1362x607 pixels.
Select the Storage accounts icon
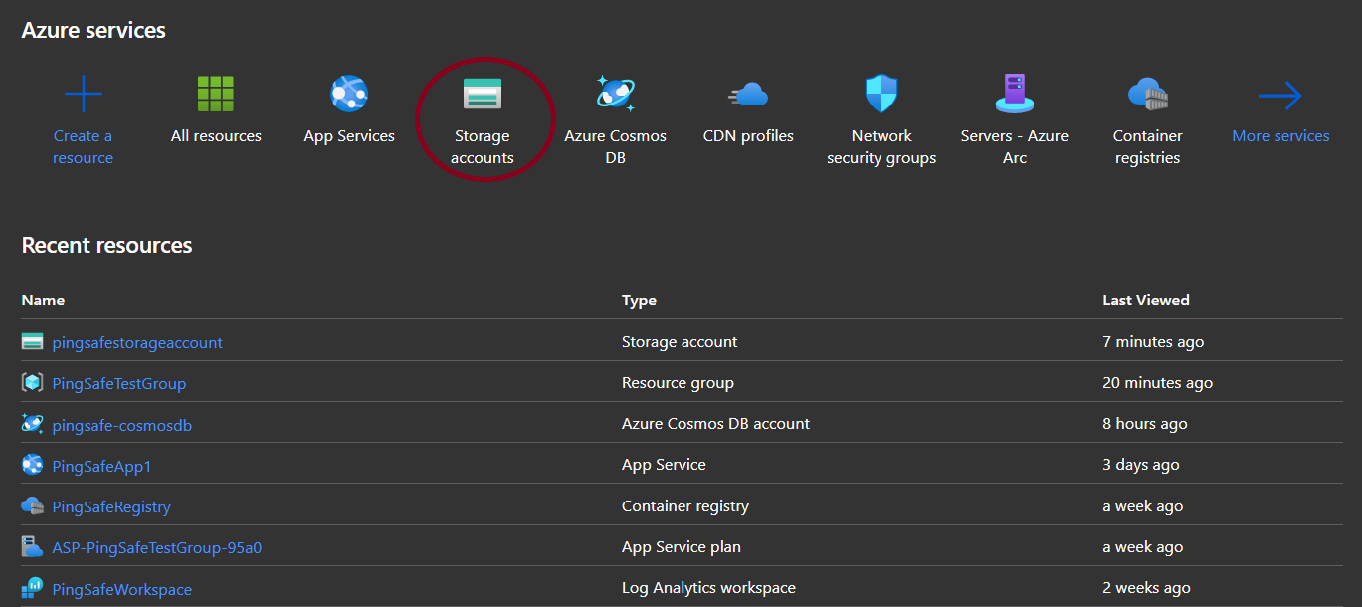[482, 94]
